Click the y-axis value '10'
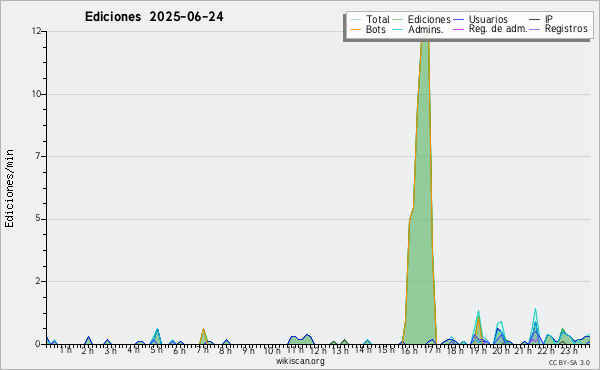Viewport: 600px width, 370px height. point(36,94)
